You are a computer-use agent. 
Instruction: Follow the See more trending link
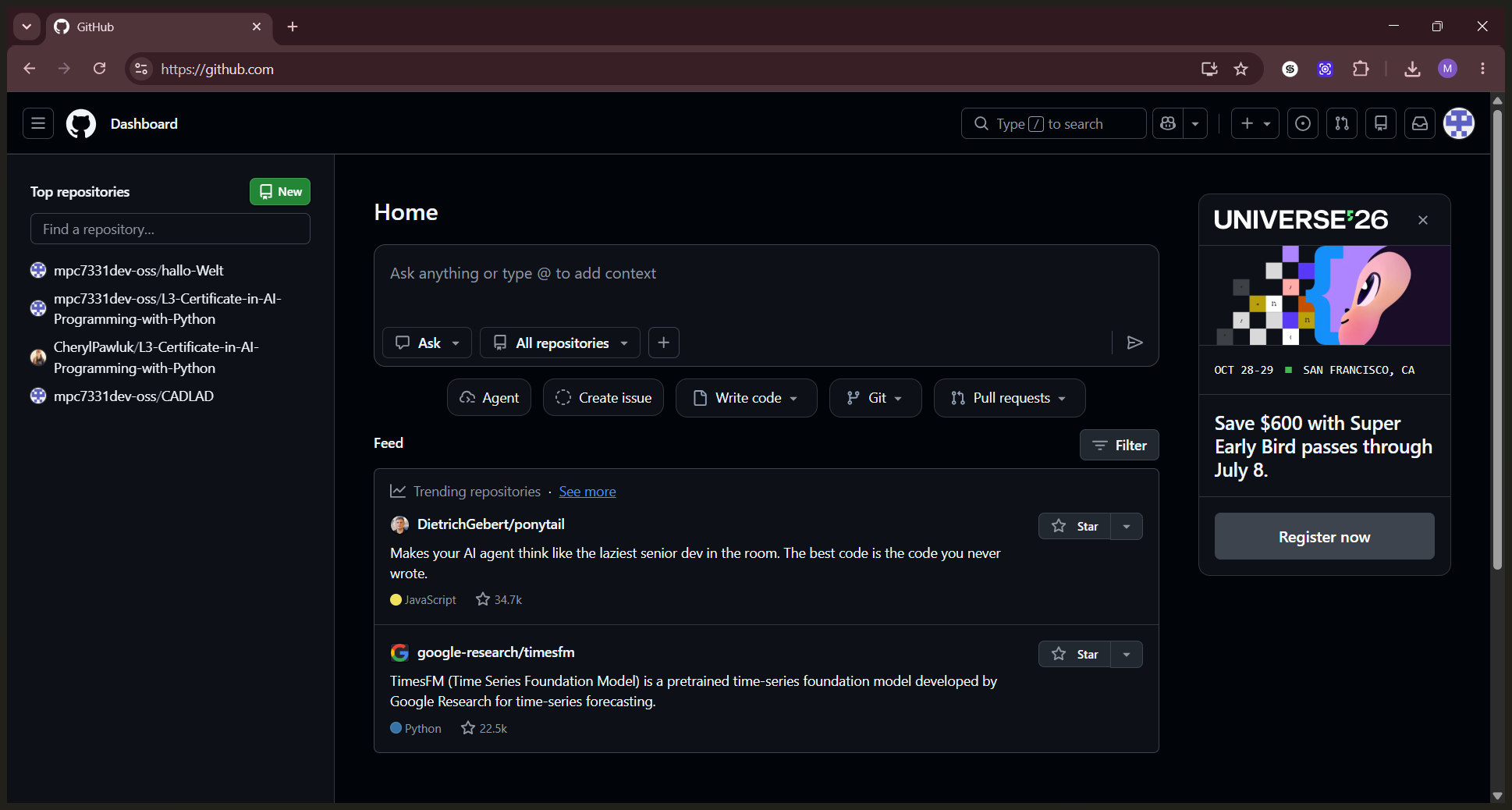587,492
